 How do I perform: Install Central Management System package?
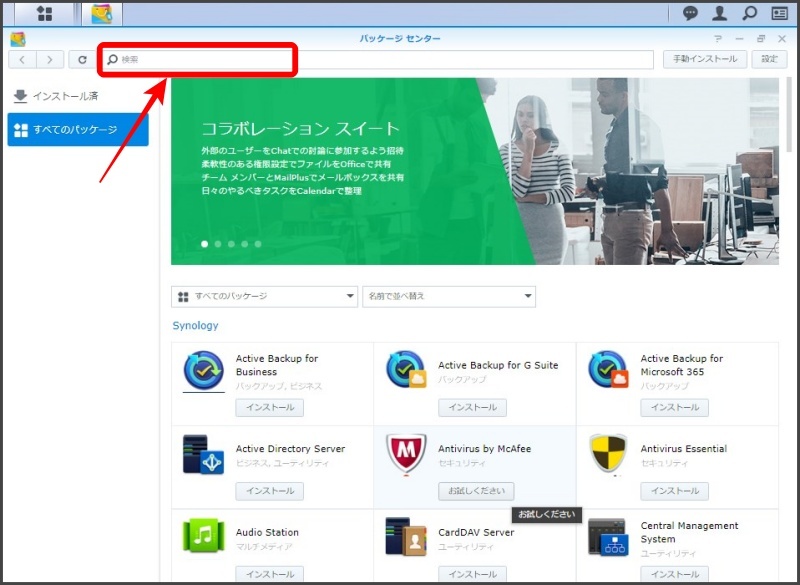pos(674,574)
